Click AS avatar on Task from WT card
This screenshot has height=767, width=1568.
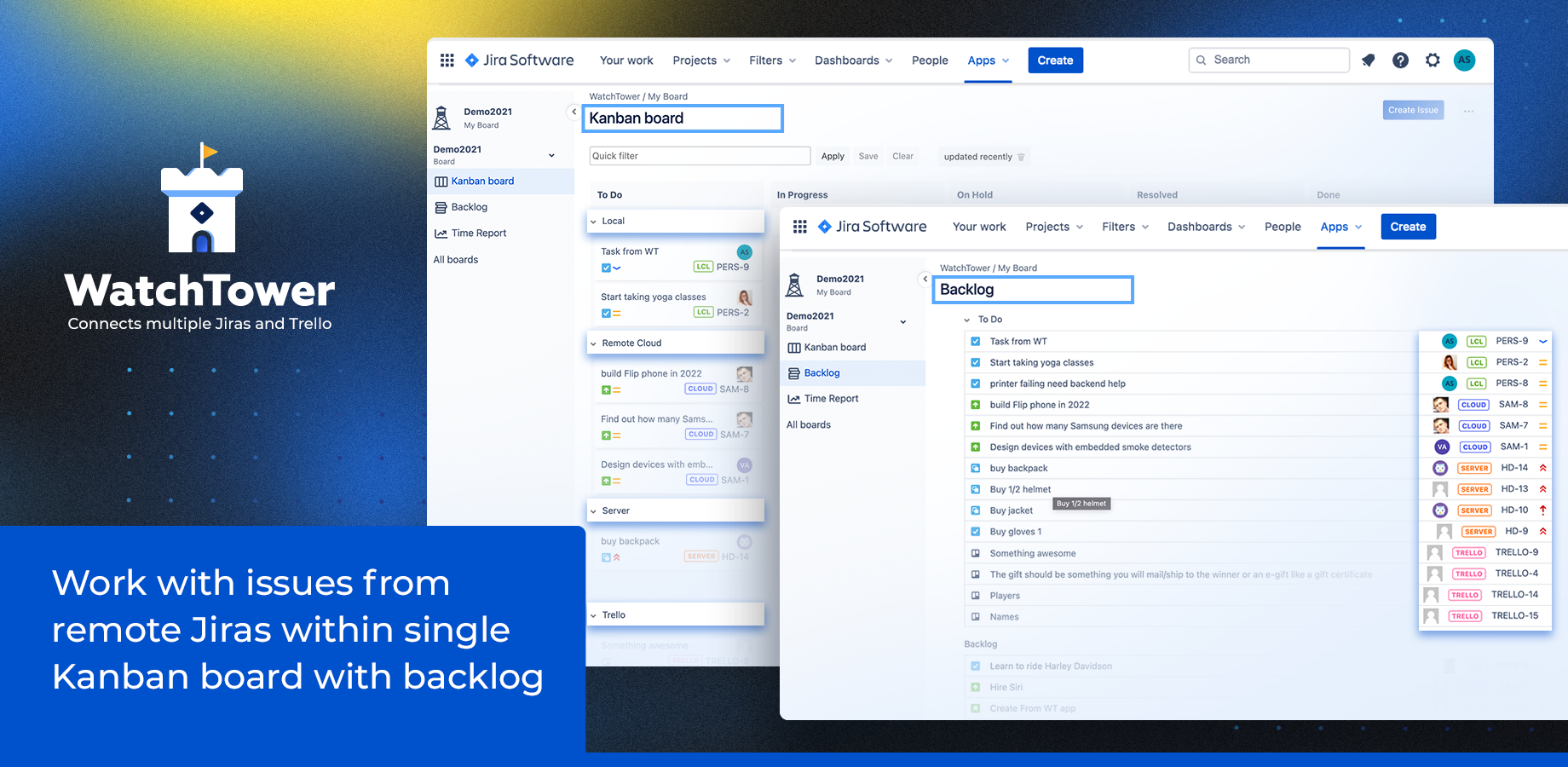[x=745, y=252]
